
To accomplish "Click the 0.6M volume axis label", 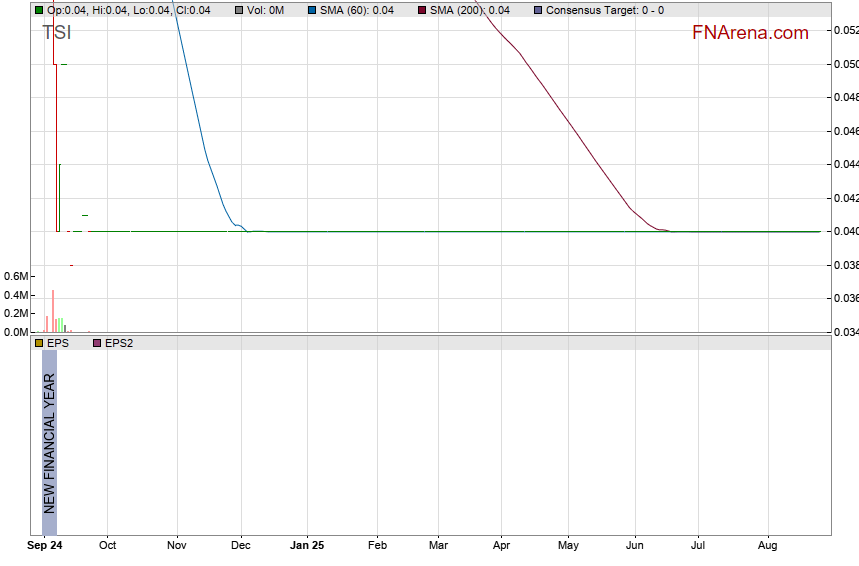I will coord(15,276).
